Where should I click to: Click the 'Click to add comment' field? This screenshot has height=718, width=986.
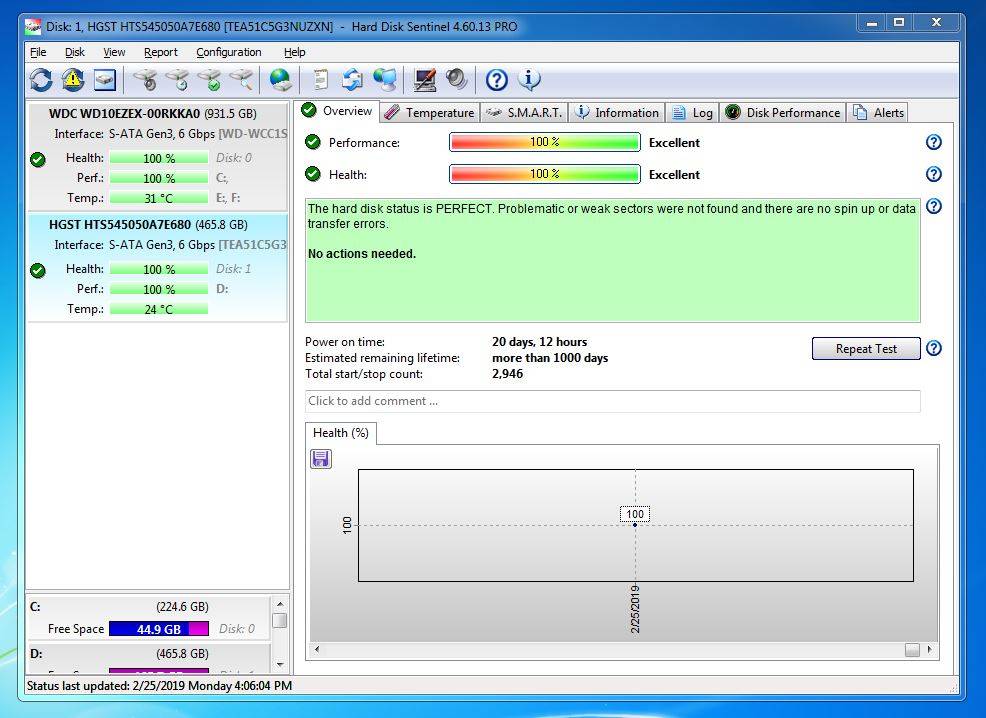click(612, 401)
